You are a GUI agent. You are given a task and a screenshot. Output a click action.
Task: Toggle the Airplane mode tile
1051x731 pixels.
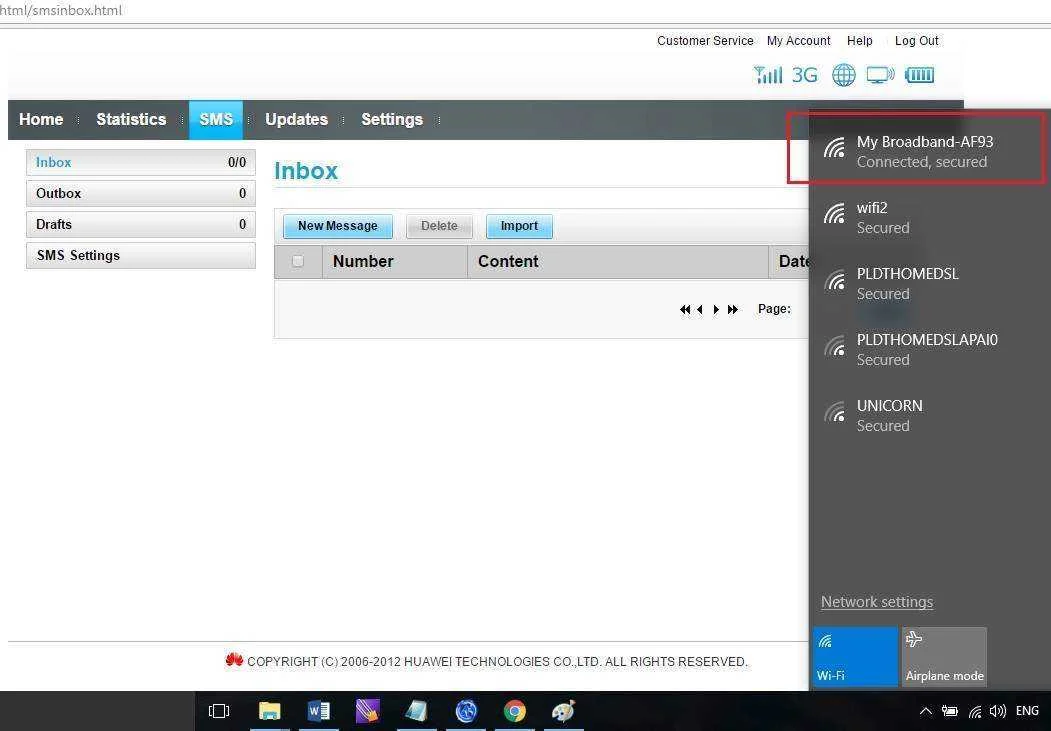(944, 657)
